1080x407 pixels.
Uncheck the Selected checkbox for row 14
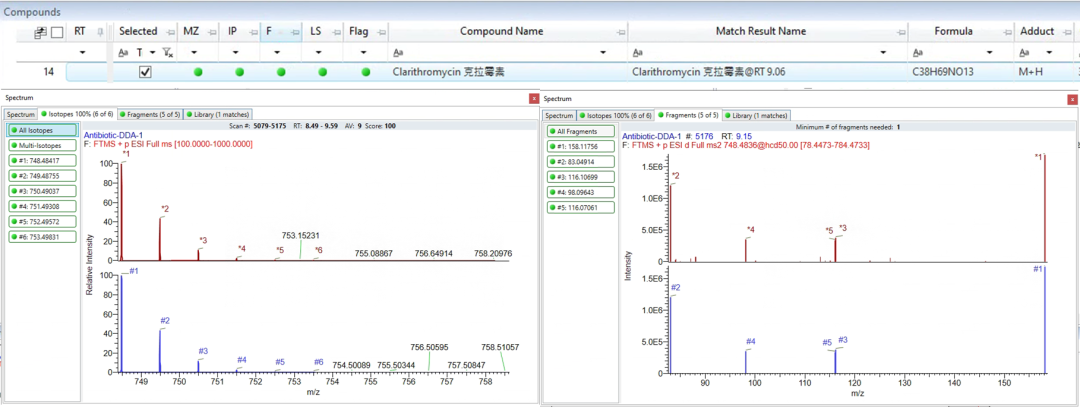click(145, 72)
